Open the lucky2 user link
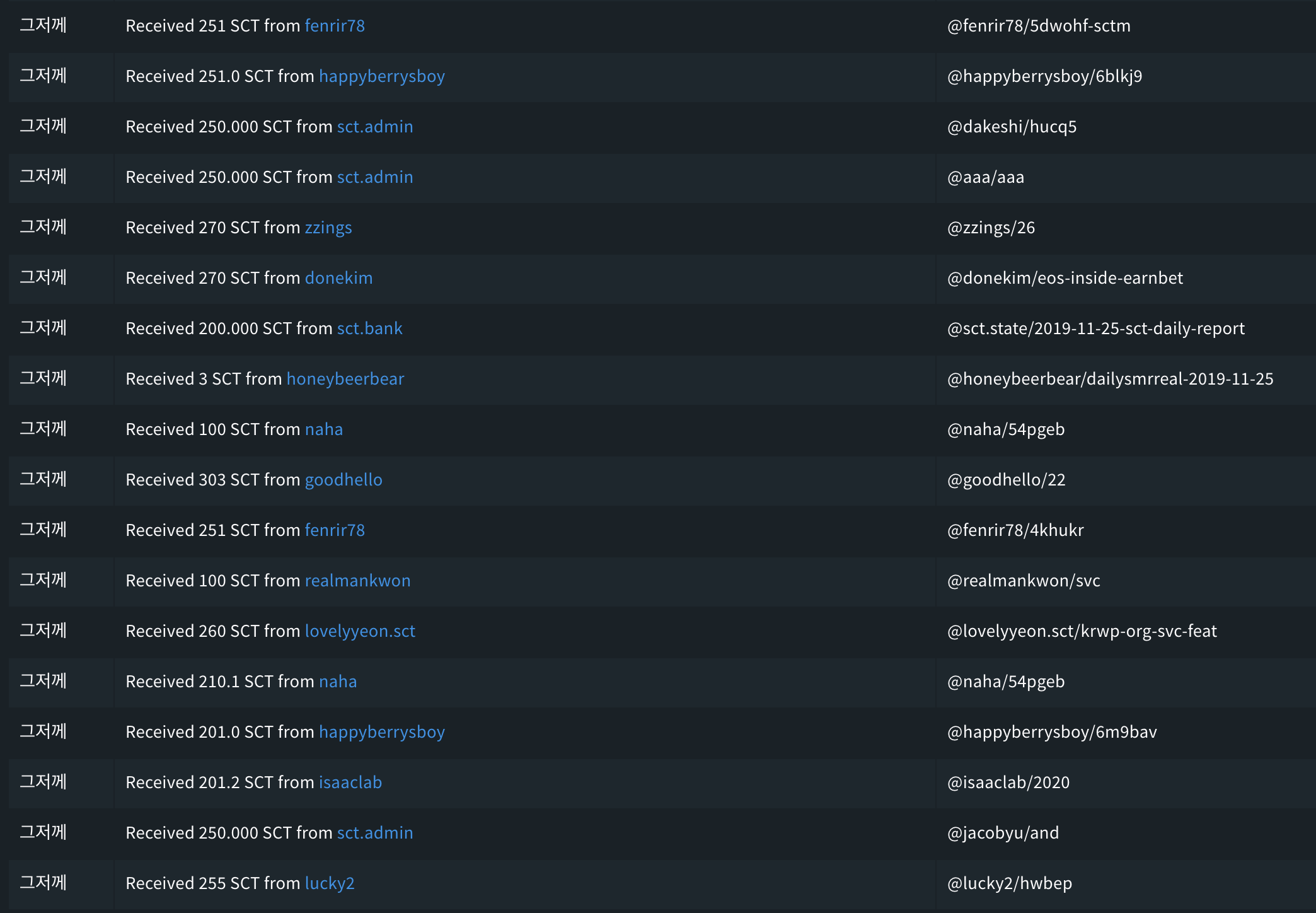This screenshot has height=913, width=1316. tap(330, 883)
